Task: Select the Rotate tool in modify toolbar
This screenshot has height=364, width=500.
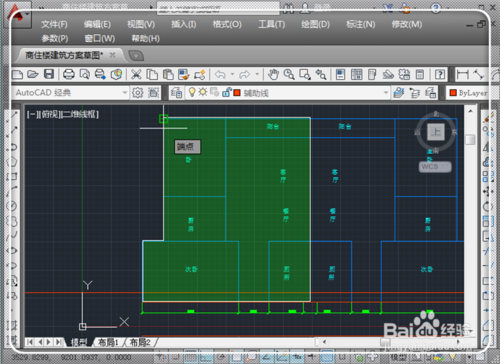Action: click(487, 207)
